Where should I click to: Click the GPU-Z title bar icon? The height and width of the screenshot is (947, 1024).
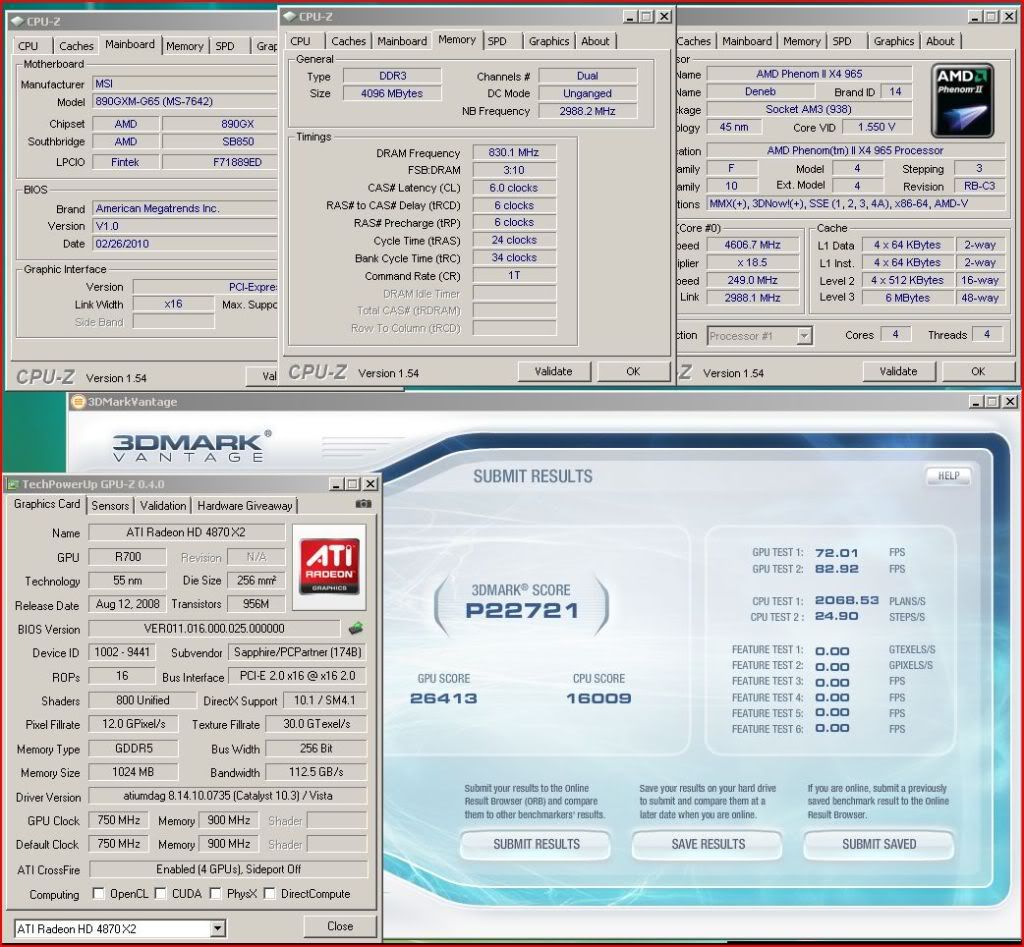15,484
